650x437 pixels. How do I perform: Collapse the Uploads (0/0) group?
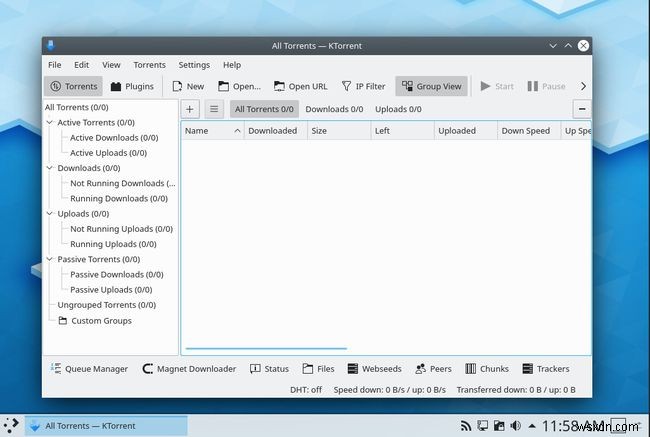pos(50,214)
